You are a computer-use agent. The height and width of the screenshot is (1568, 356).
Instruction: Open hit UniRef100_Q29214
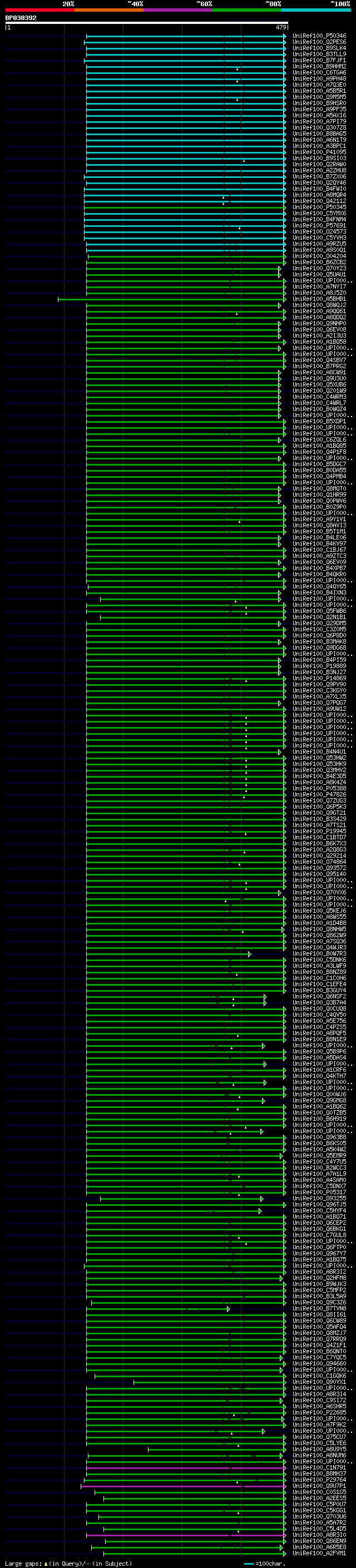[319, 856]
